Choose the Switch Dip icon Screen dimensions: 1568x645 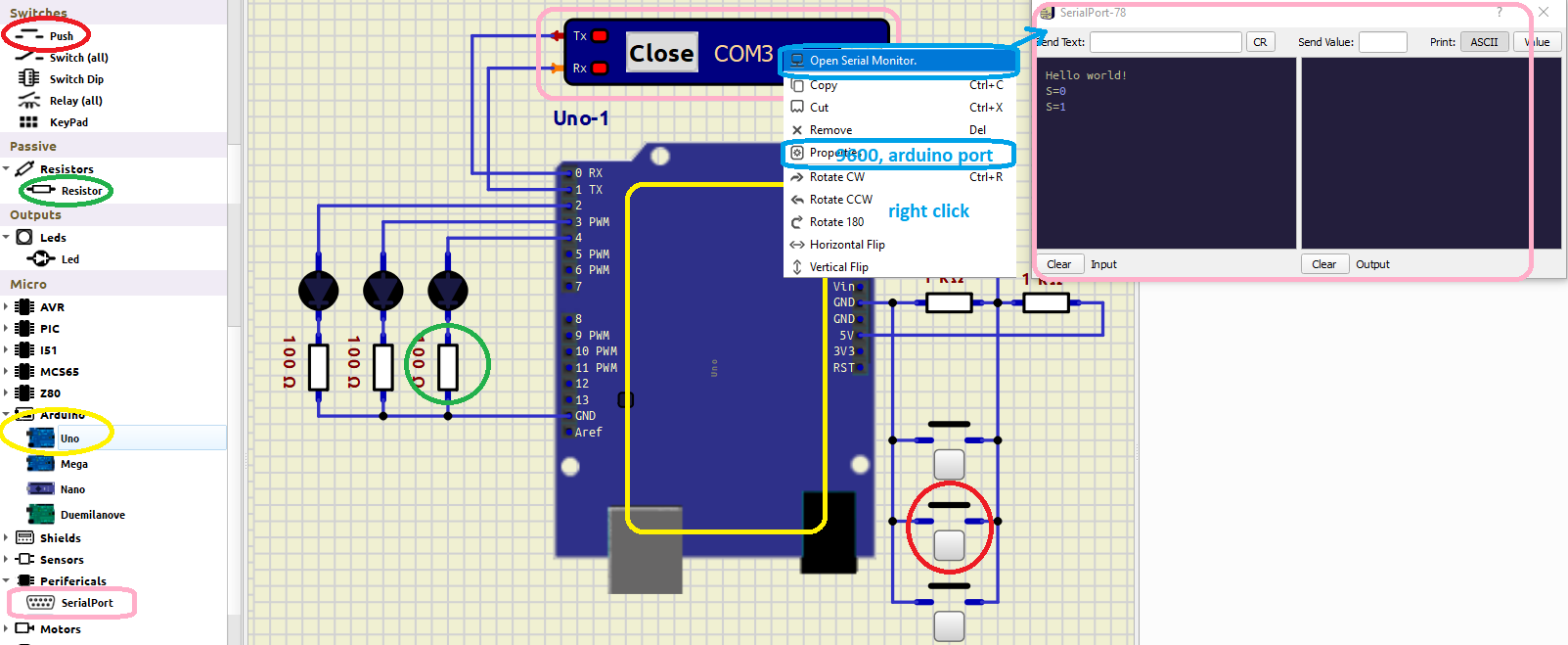click(29, 79)
